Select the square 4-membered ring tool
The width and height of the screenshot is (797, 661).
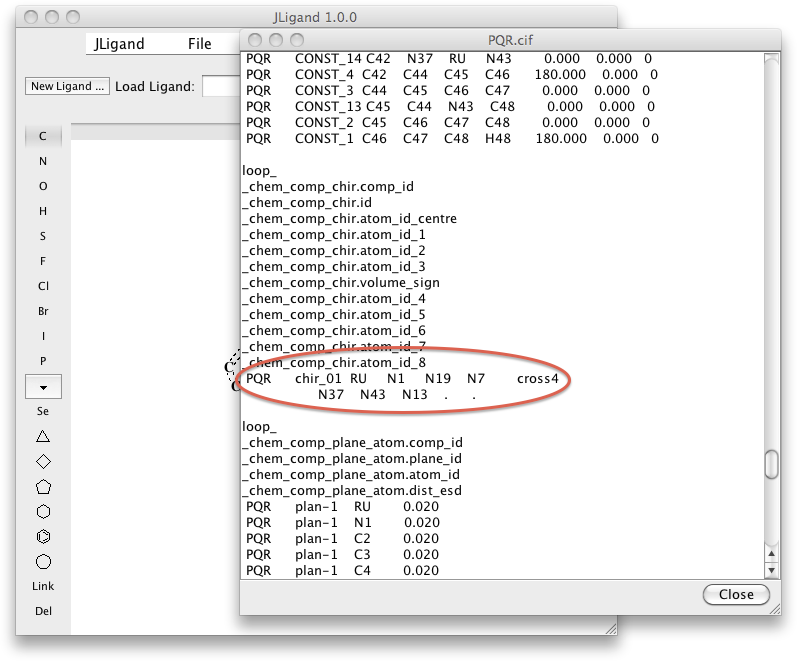(x=43, y=461)
